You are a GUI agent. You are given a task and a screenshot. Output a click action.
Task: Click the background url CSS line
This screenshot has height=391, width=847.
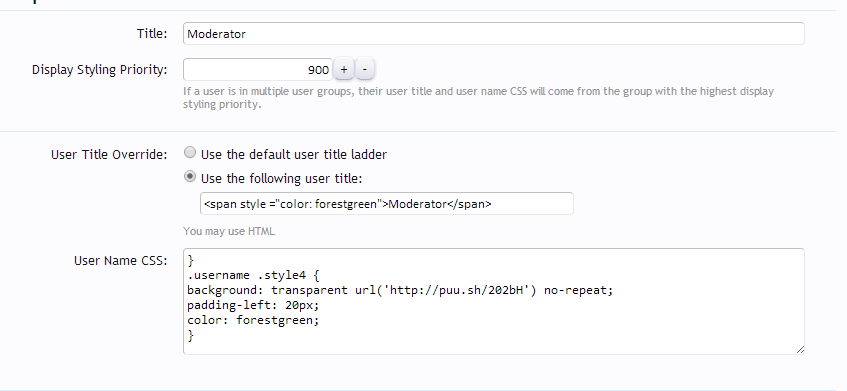[400, 290]
